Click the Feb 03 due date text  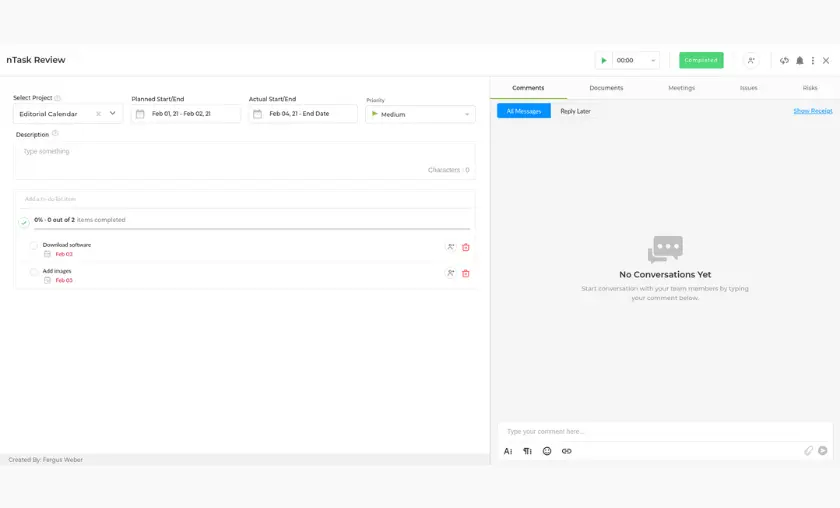(64, 280)
